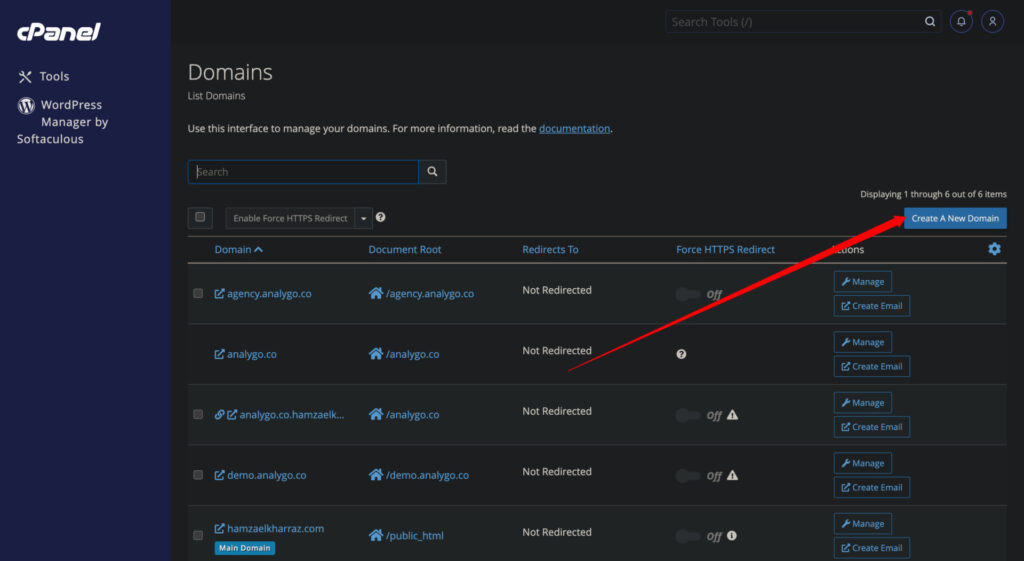Click the magnifier button beside domain search
This screenshot has width=1024, height=561.
click(x=432, y=172)
